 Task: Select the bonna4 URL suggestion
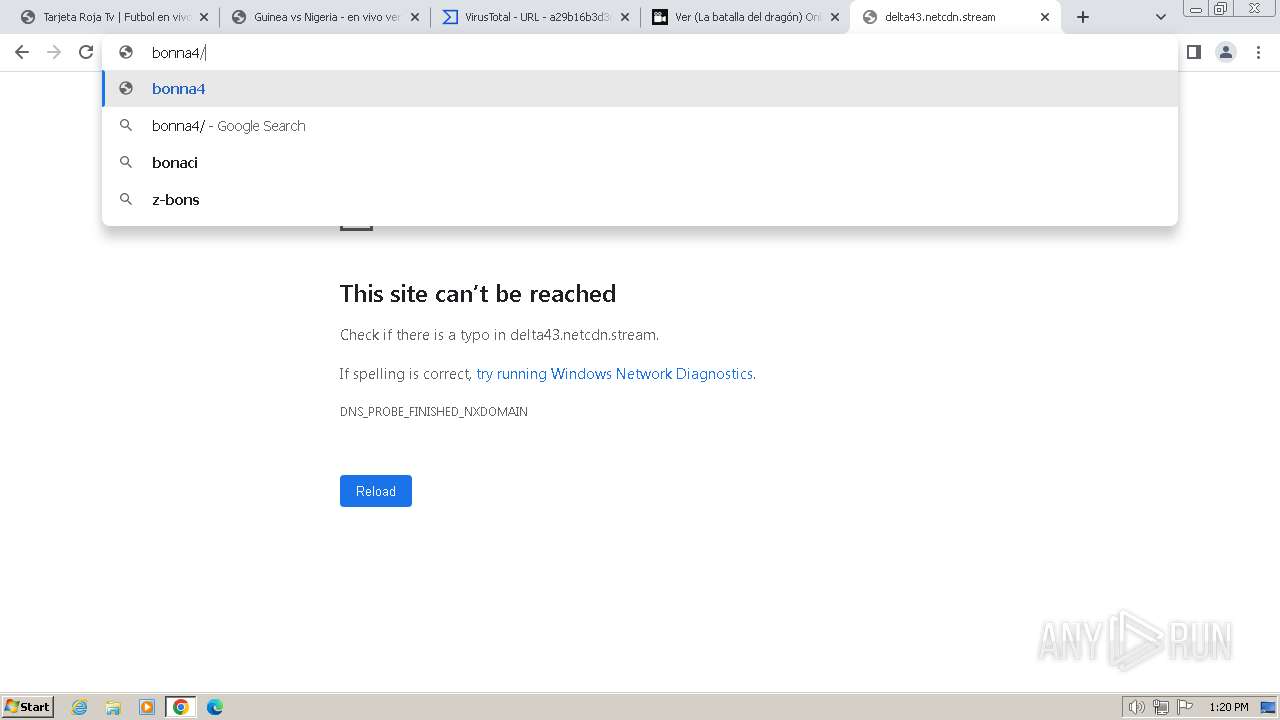[x=640, y=89]
